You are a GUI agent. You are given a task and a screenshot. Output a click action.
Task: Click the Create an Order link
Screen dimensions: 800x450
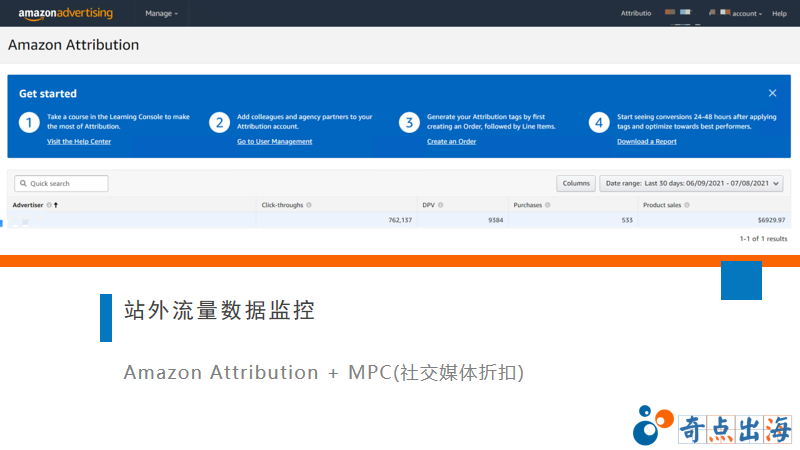451,142
